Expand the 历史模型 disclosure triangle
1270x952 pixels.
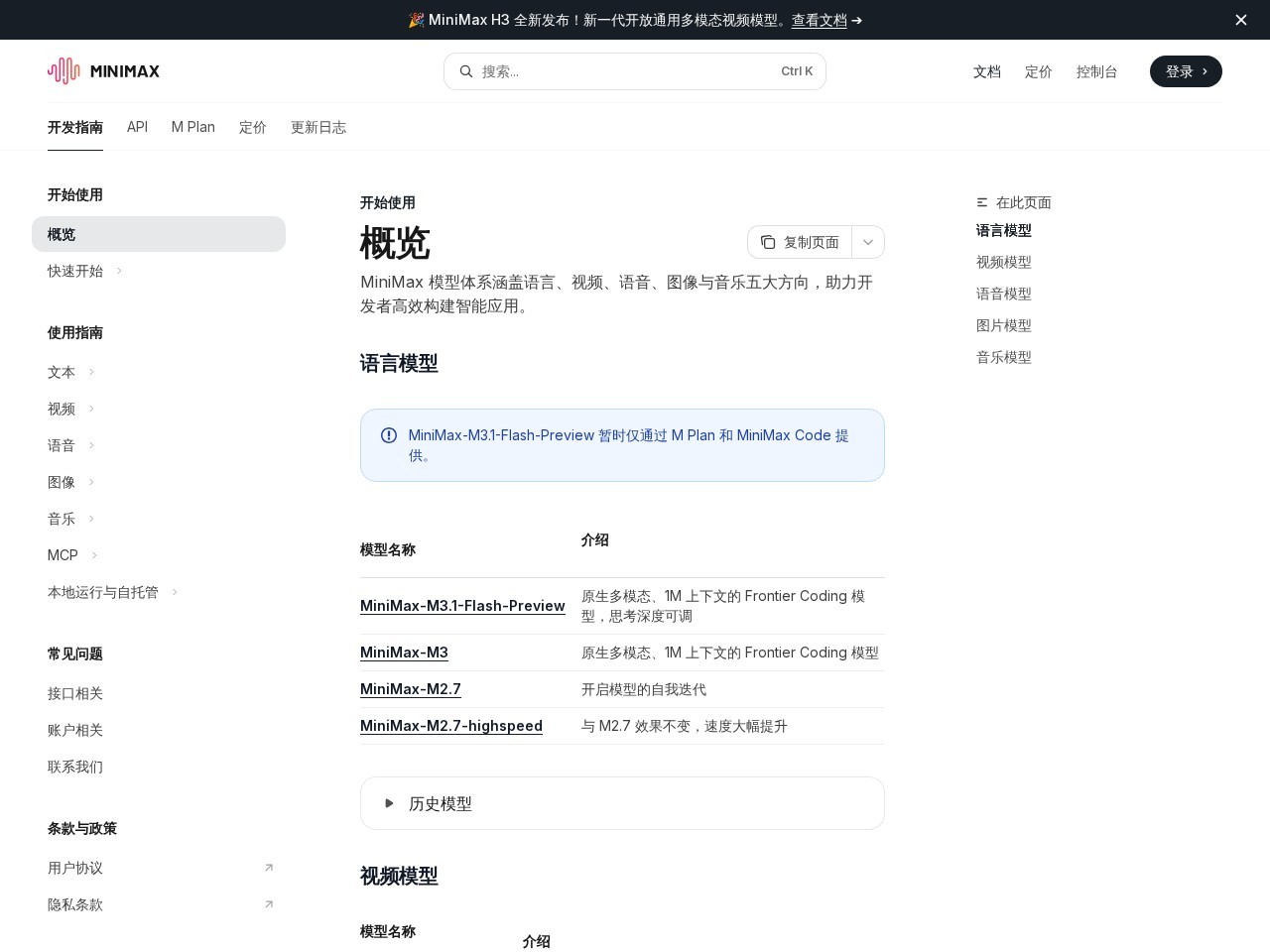click(x=389, y=803)
